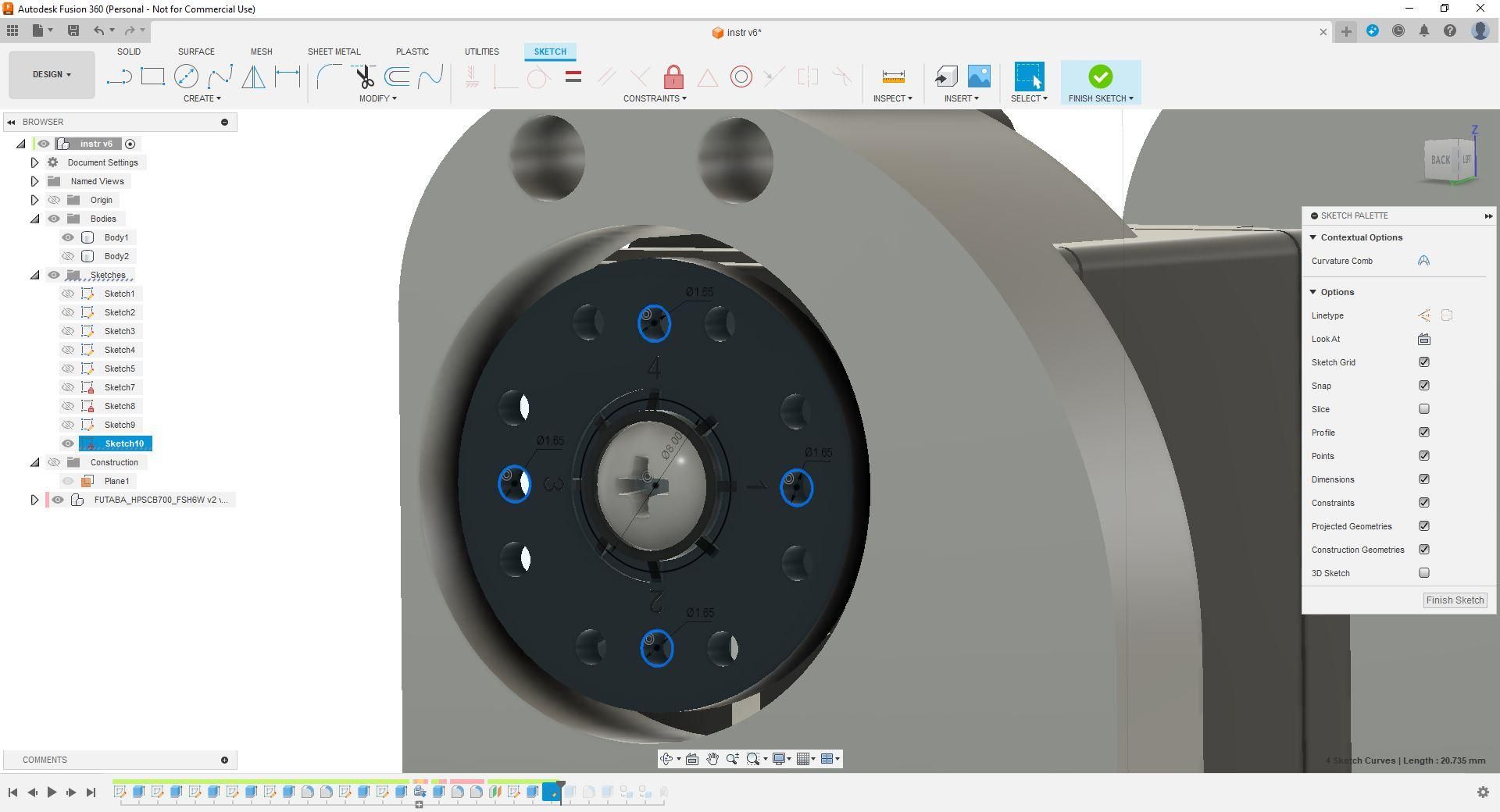Click the Measure inspect tool
The width and height of the screenshot is (1500, 812).
point(893,77)
